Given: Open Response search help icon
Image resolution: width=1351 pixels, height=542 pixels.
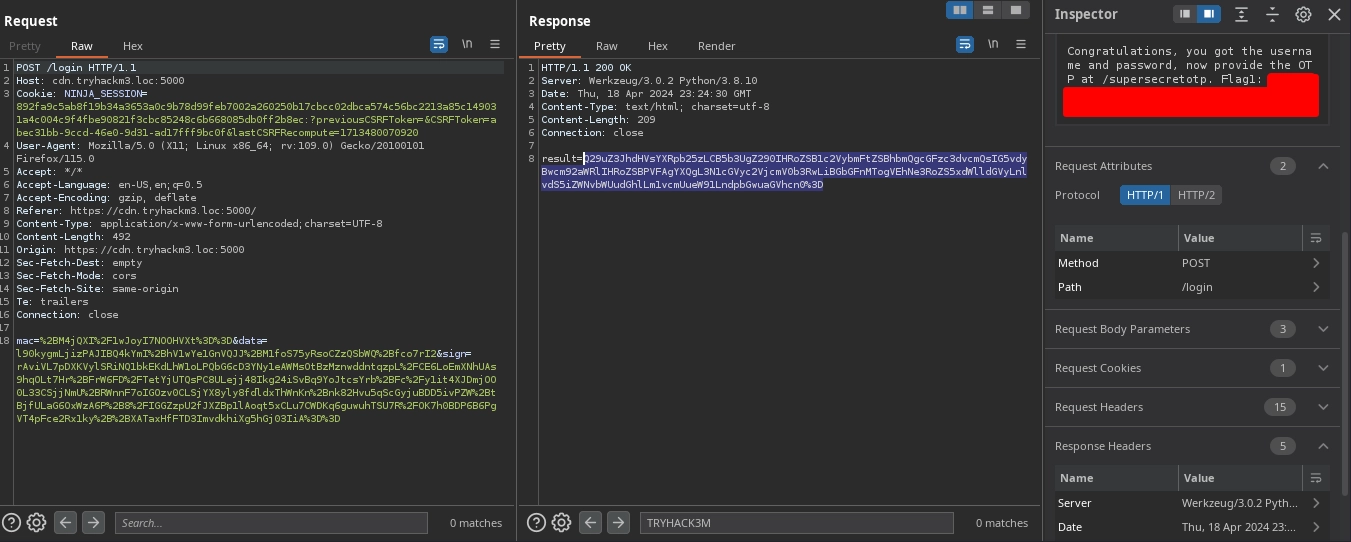Looking at the screenshot, I should click(x=536, y=522).
